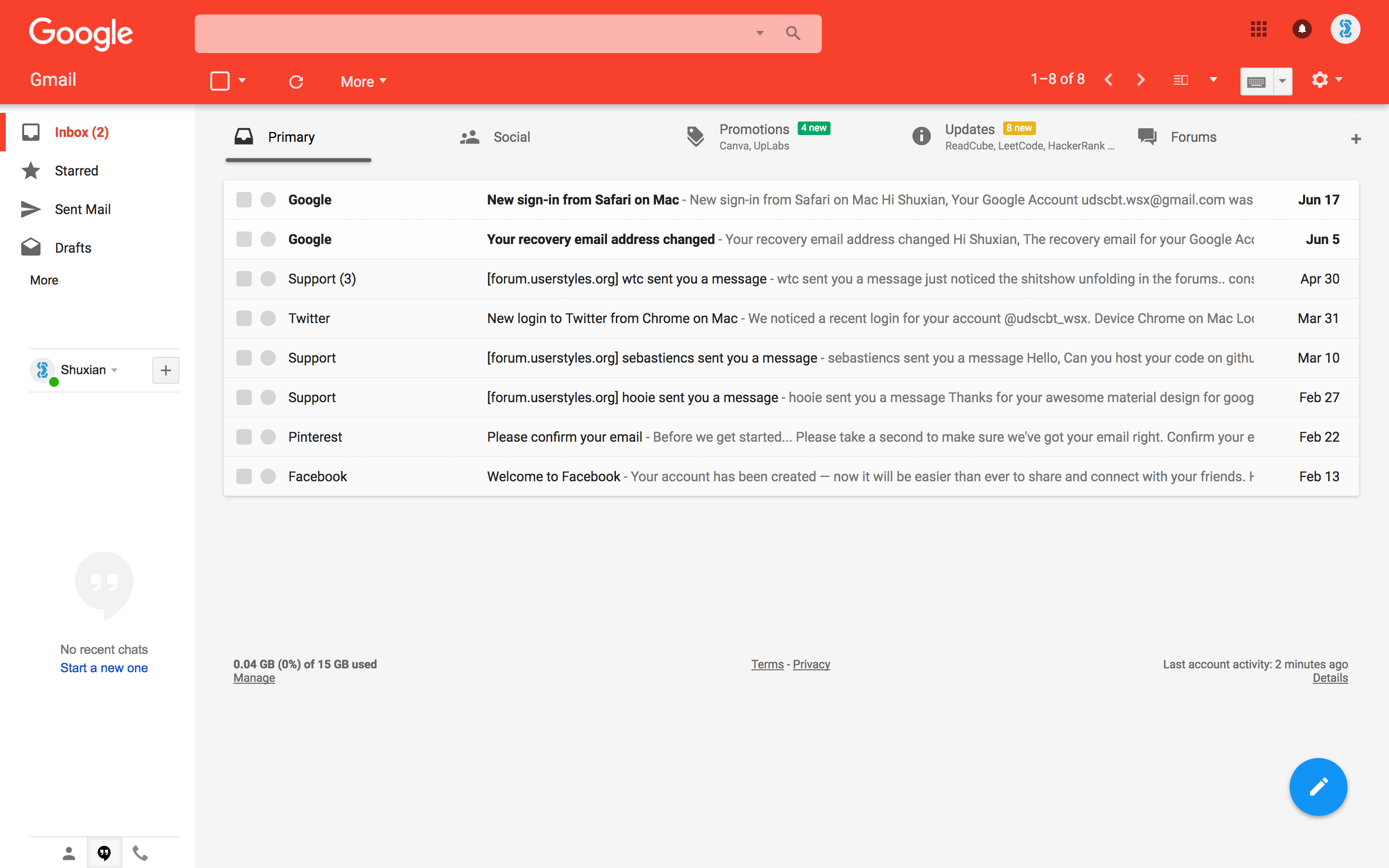1389x868 pixels.
Task: Check the recovery email address changed message
Action: click(244, 239)
